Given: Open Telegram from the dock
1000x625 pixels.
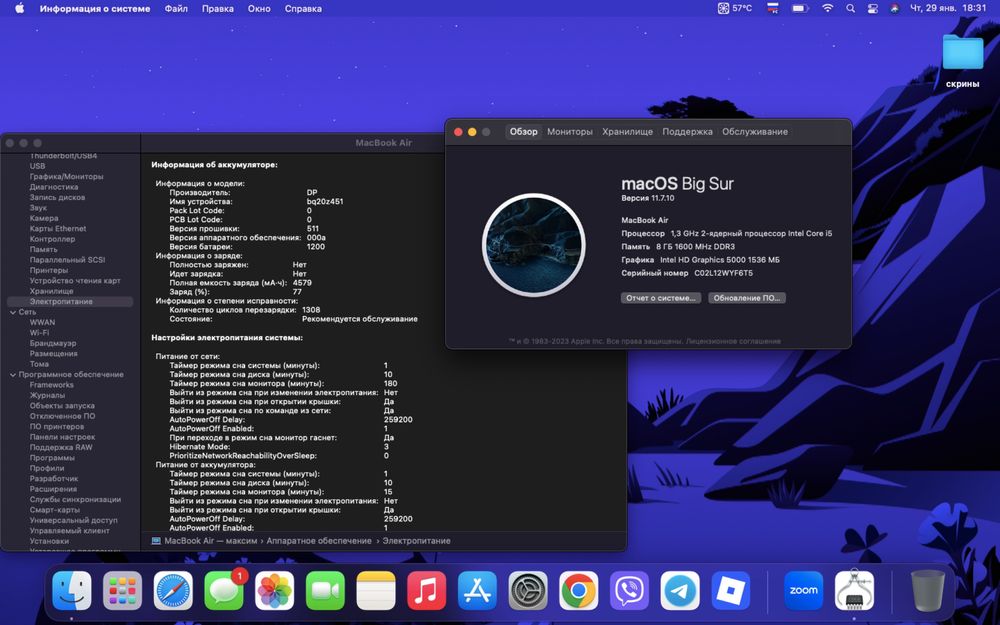Looking at the screenshot, I should [680, 591].
